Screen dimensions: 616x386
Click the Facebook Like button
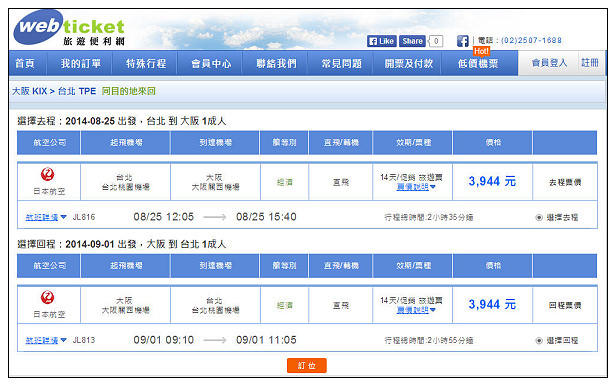(381, 41)
